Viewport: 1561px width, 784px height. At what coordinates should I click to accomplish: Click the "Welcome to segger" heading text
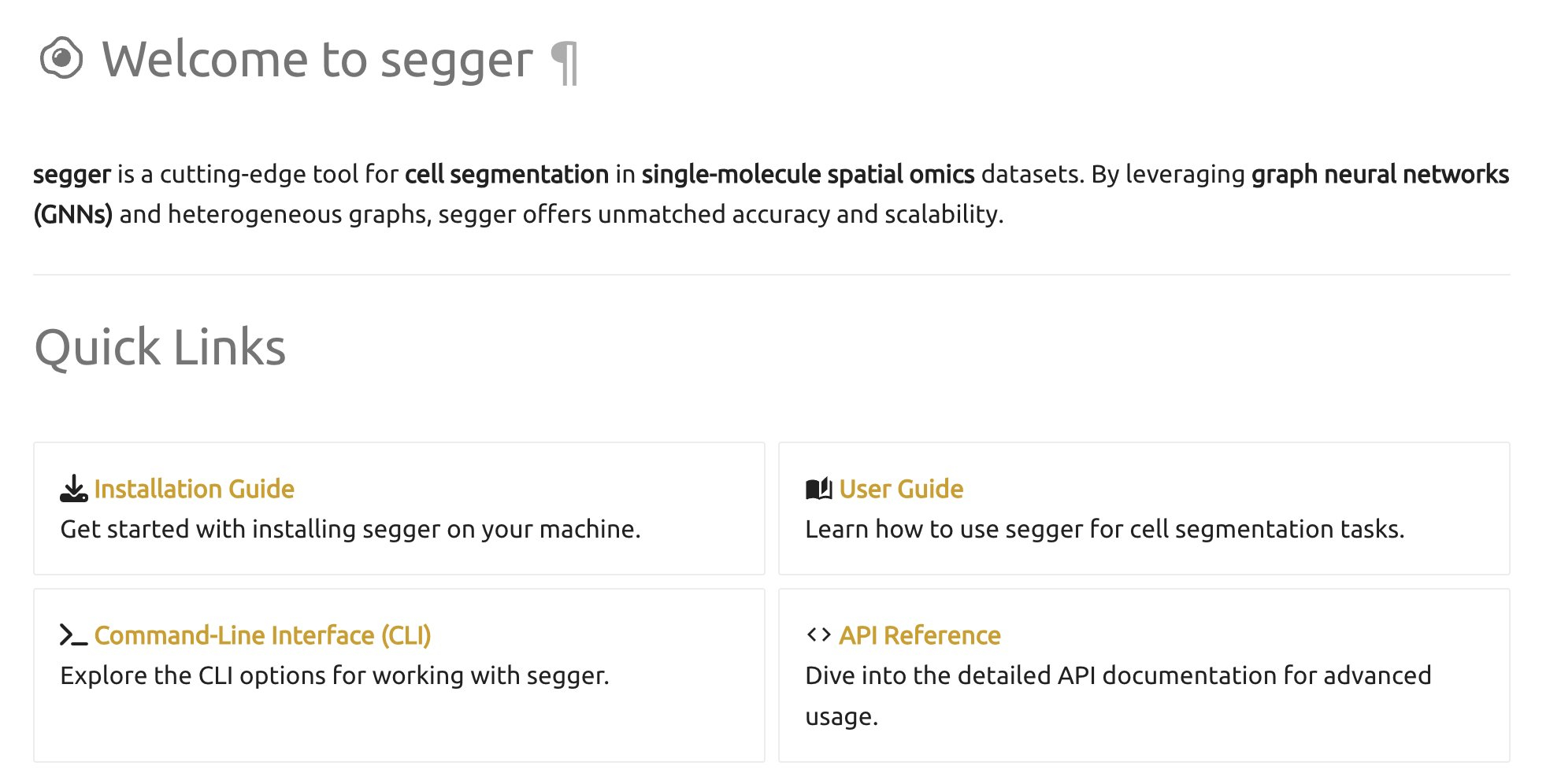click(317, 60)
